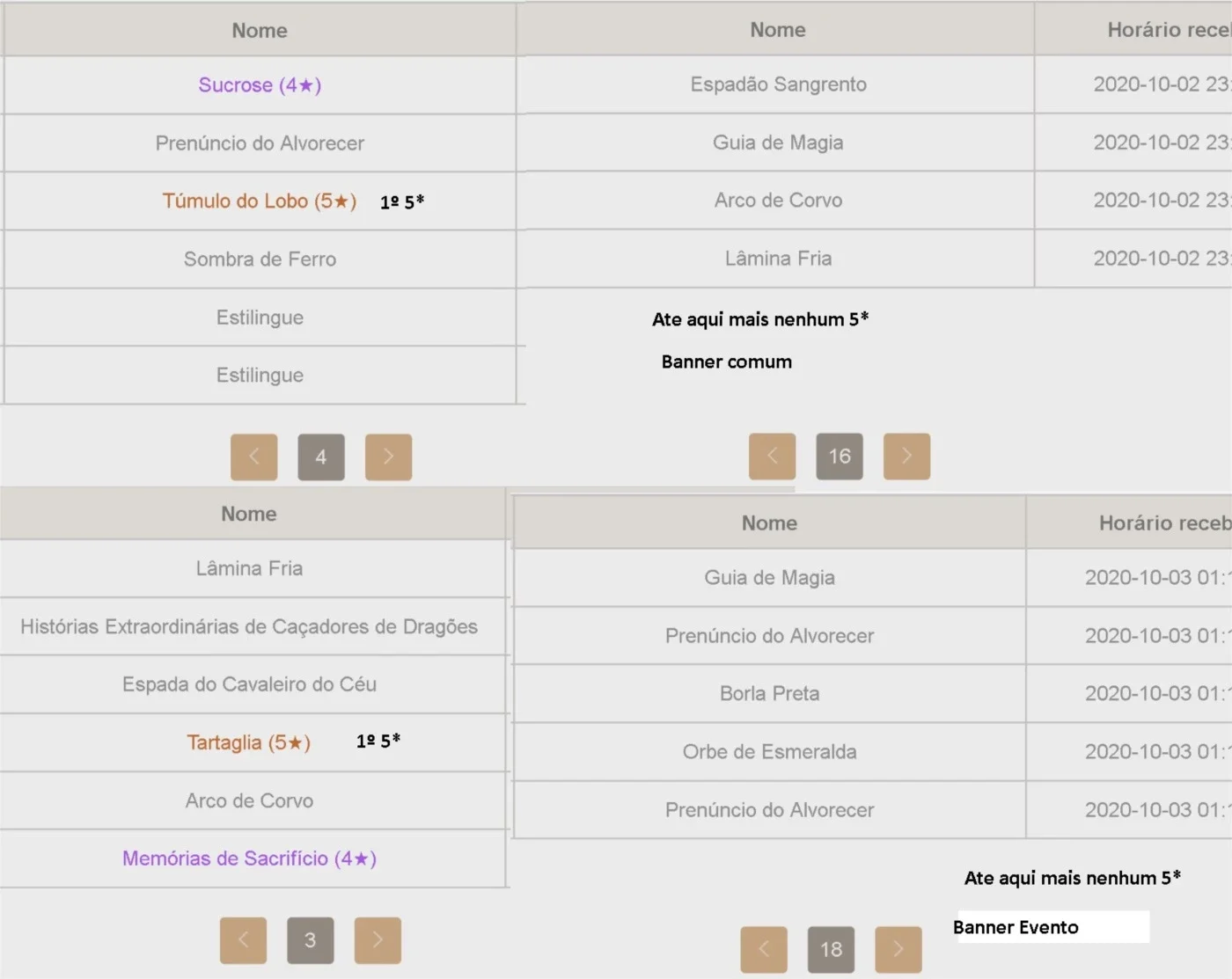This screenshot has width=1232, height=979.
Task: Click the Orbe de Esmeralda row
Action: [770, 752]
